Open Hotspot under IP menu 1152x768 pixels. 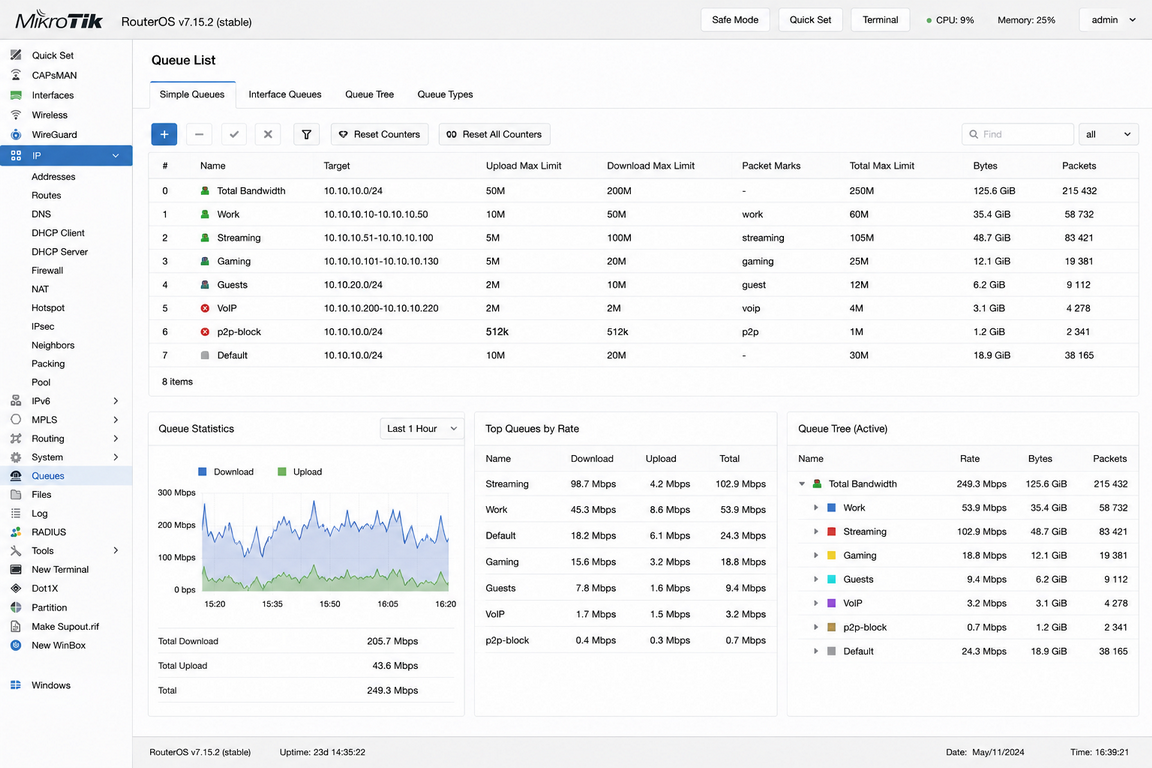coord(48,308)
